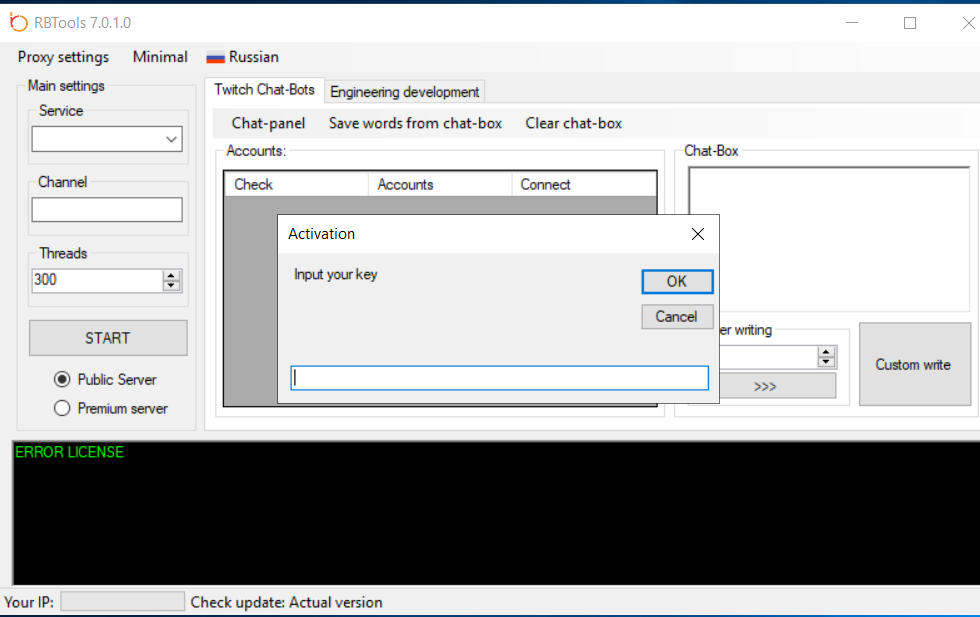Image resolution: width=980 pixels, height=617 pixels.
Task: Open Proxy settings menu
Action: click(63, 57)
